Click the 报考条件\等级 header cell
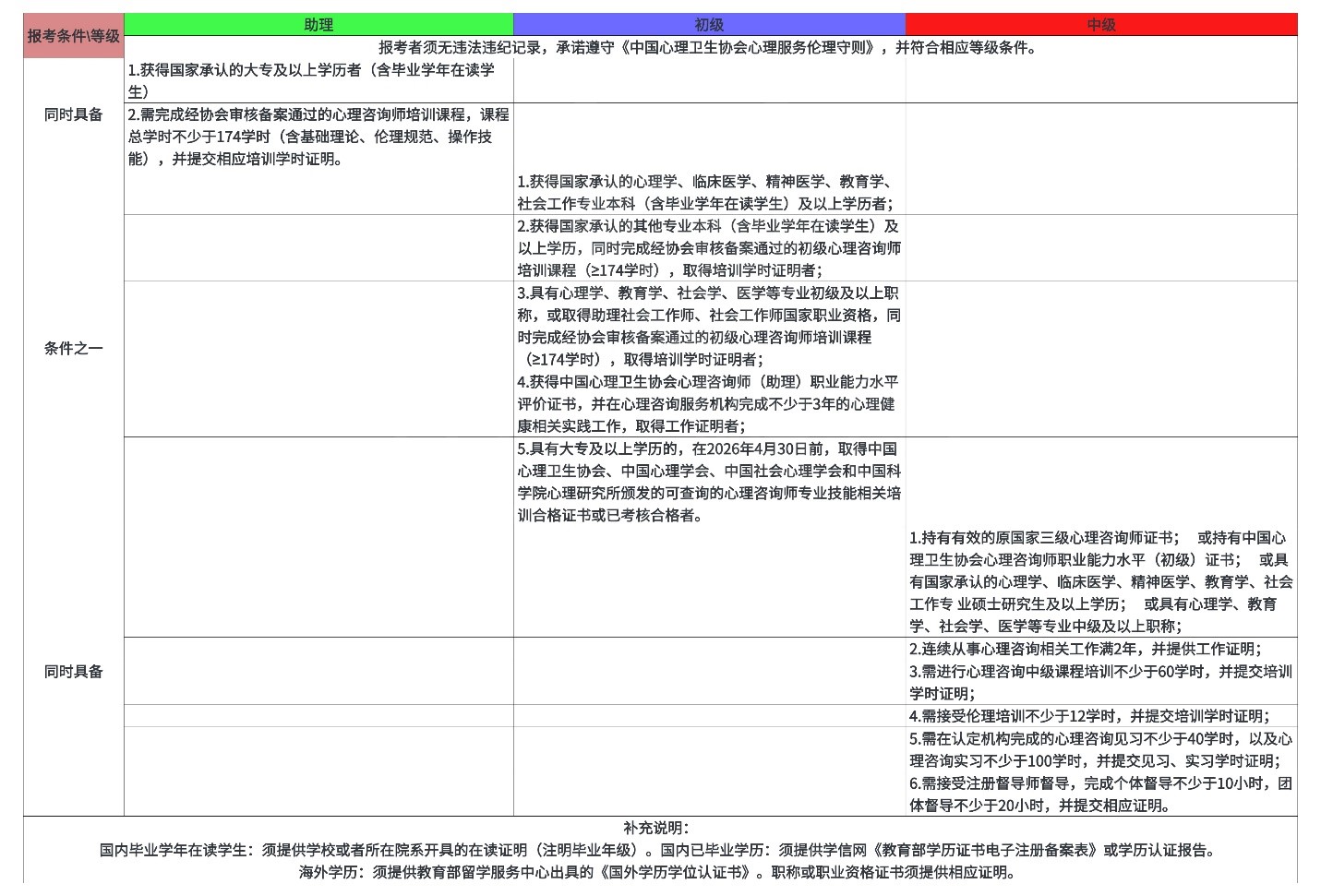 click(74, 36)
